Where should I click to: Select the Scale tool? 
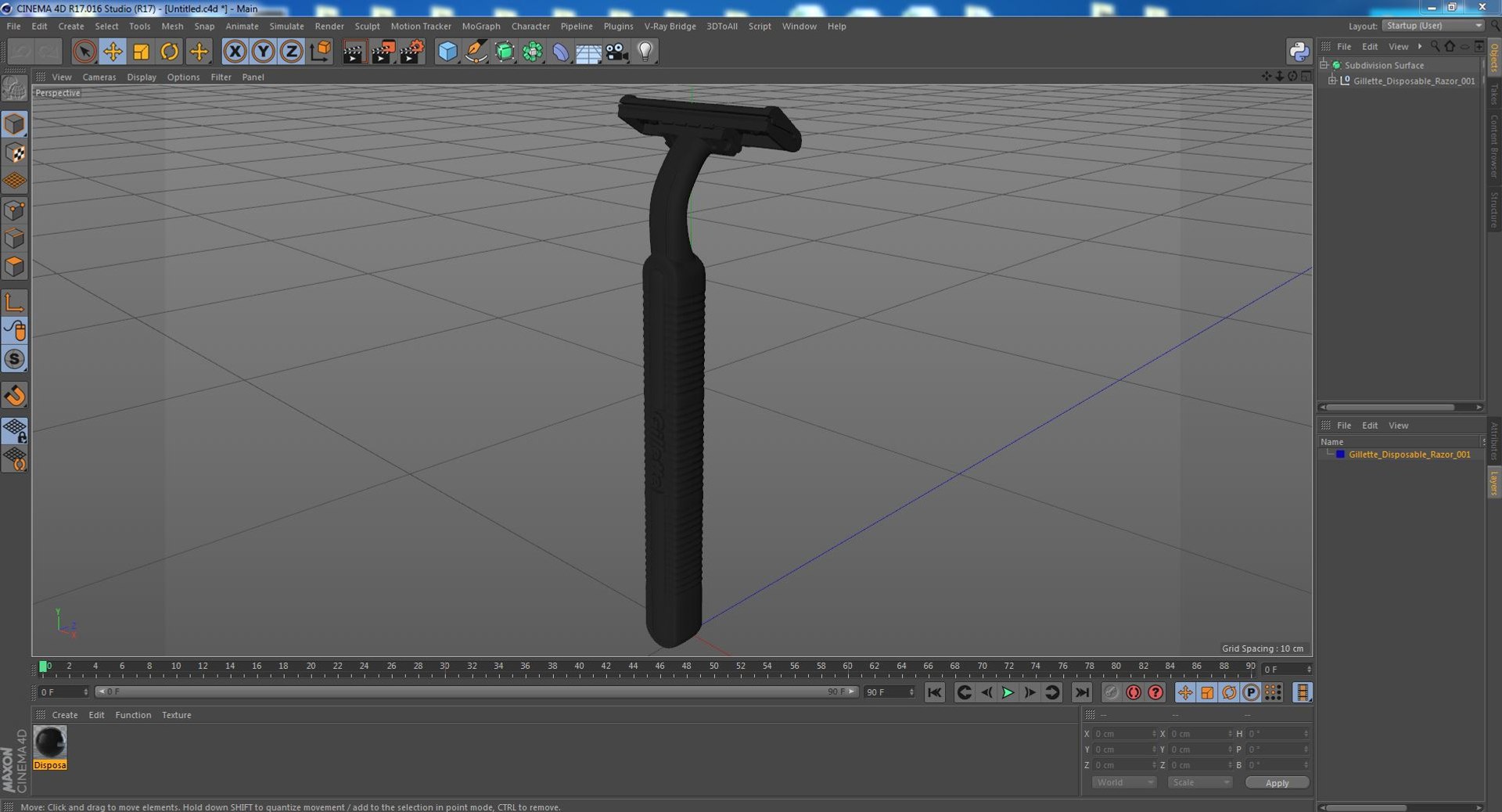coord(141,52)
